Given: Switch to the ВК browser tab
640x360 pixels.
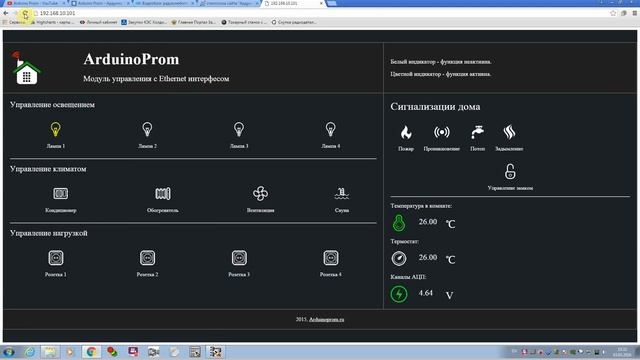Looking at the screenshot, I should (x=163, y=3).
